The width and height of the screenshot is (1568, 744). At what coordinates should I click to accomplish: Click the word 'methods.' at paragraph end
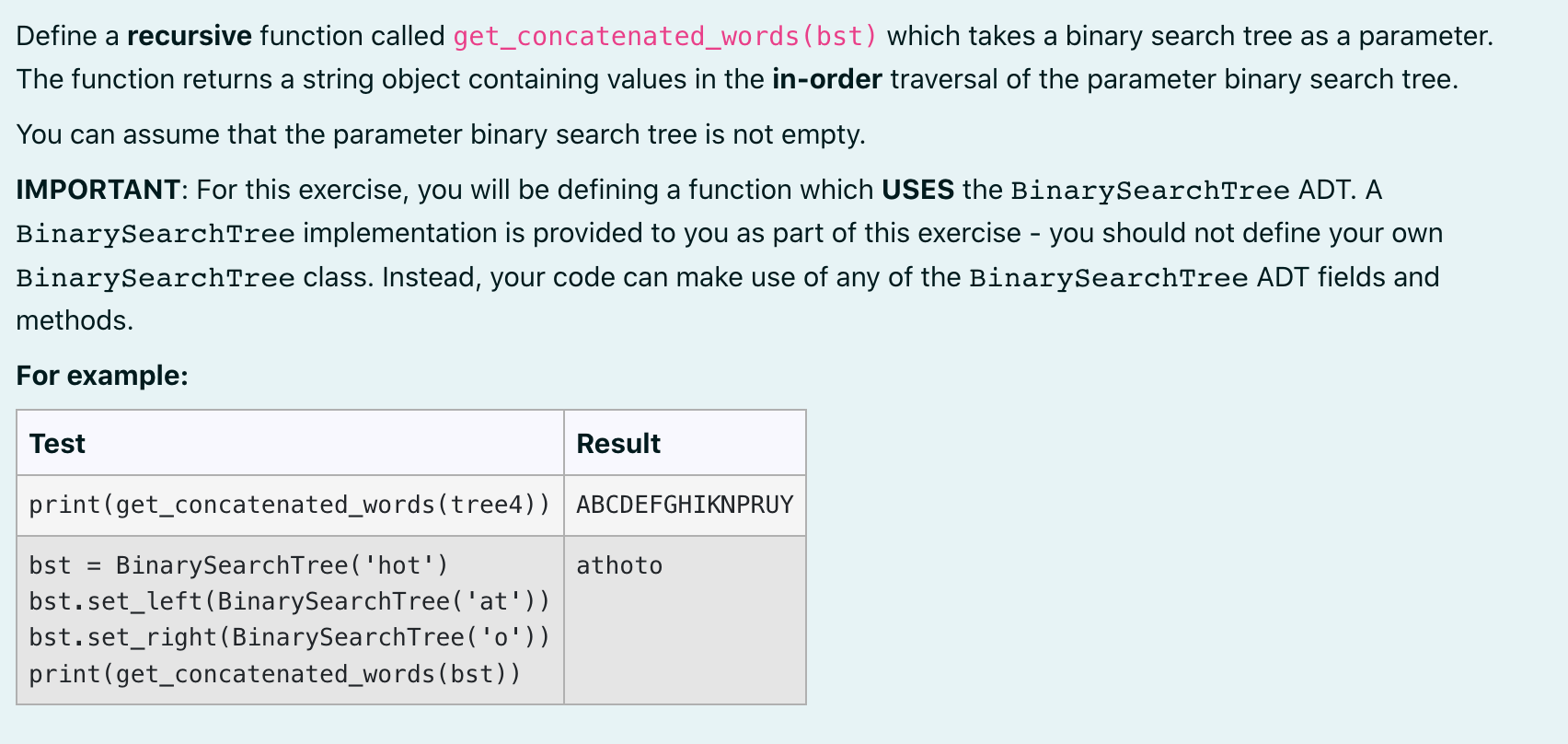point(75,320)
